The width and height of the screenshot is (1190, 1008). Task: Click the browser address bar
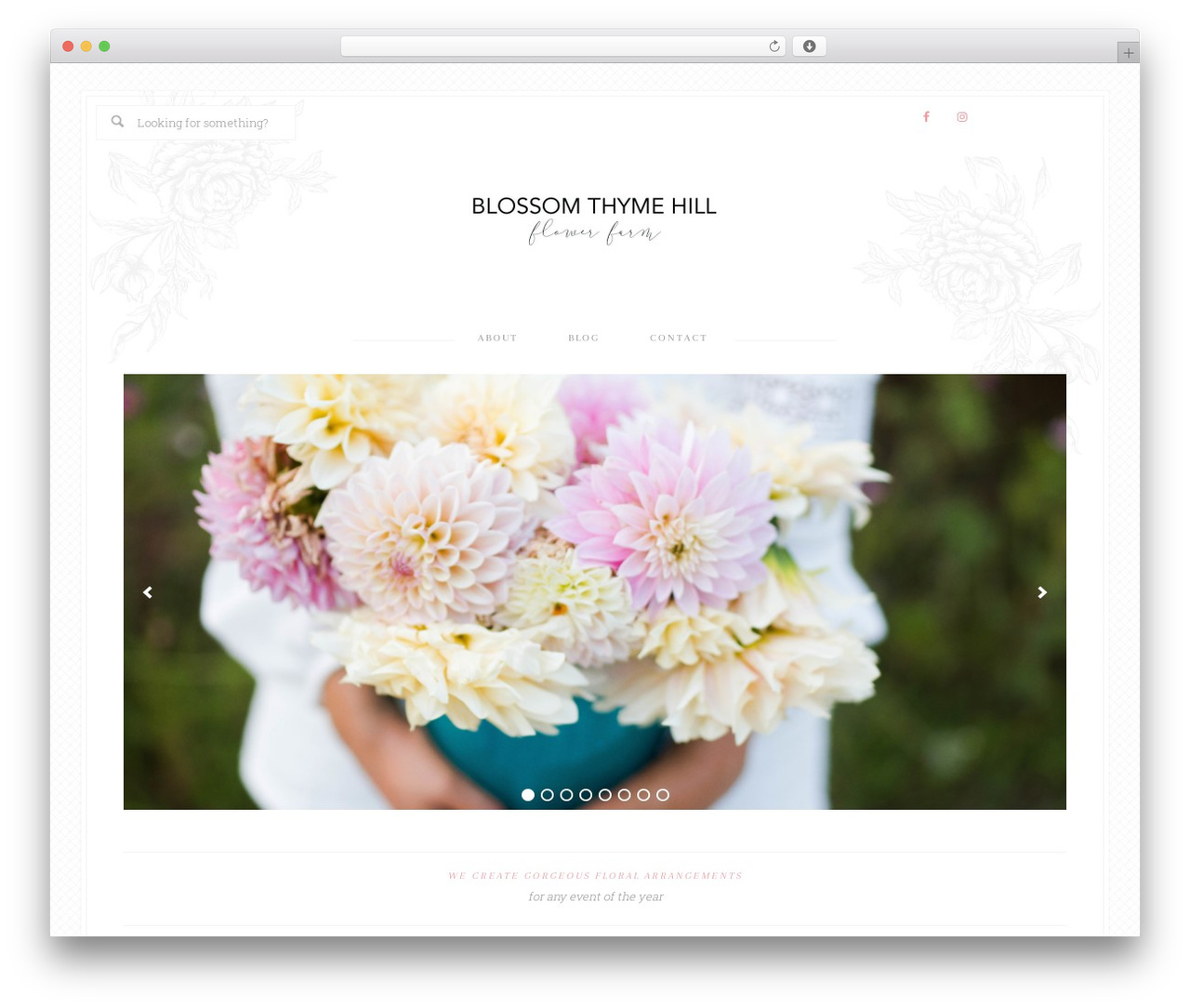click(563, 46)
